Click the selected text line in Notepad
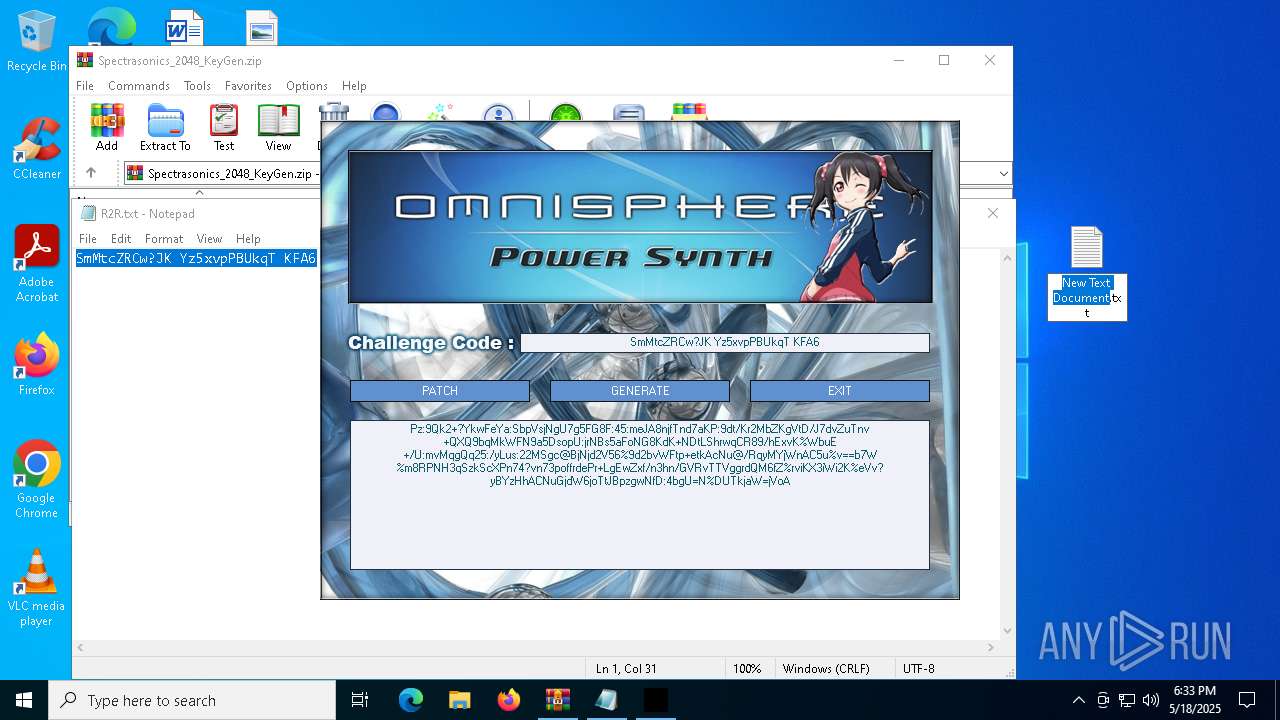1280x720 pixels. [196, 258]
